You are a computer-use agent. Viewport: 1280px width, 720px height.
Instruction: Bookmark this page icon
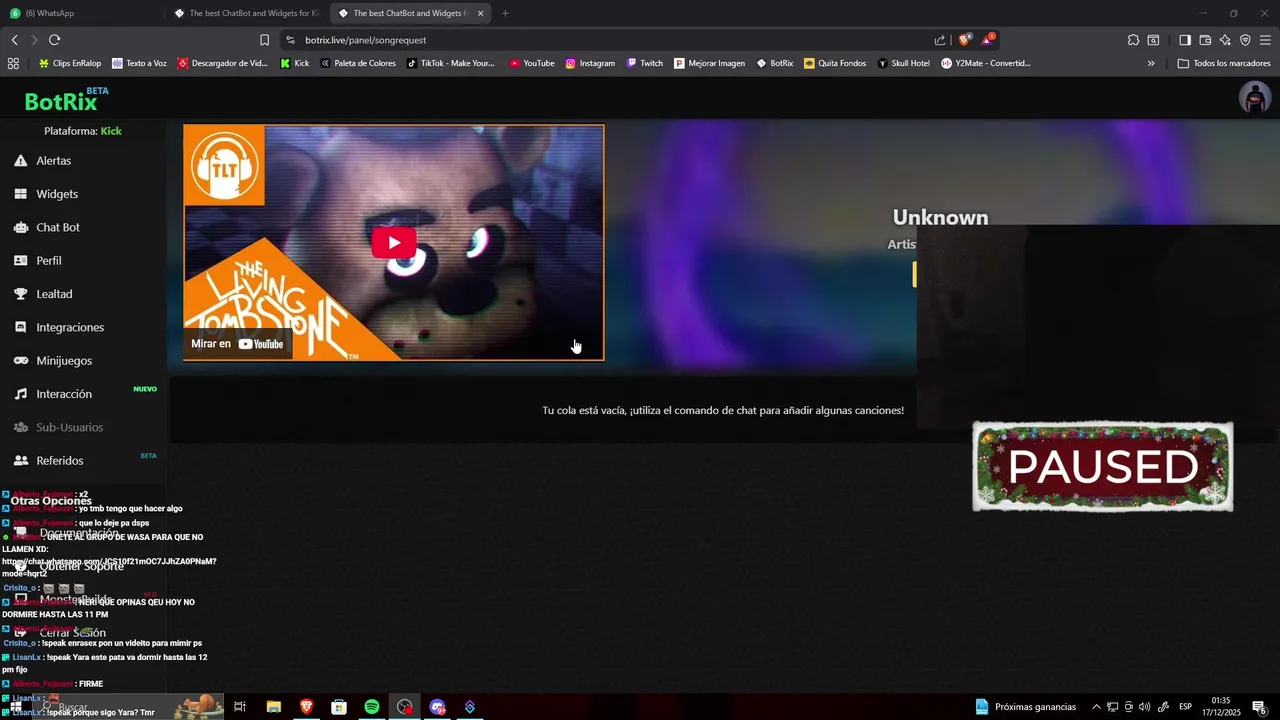[264, 40]
